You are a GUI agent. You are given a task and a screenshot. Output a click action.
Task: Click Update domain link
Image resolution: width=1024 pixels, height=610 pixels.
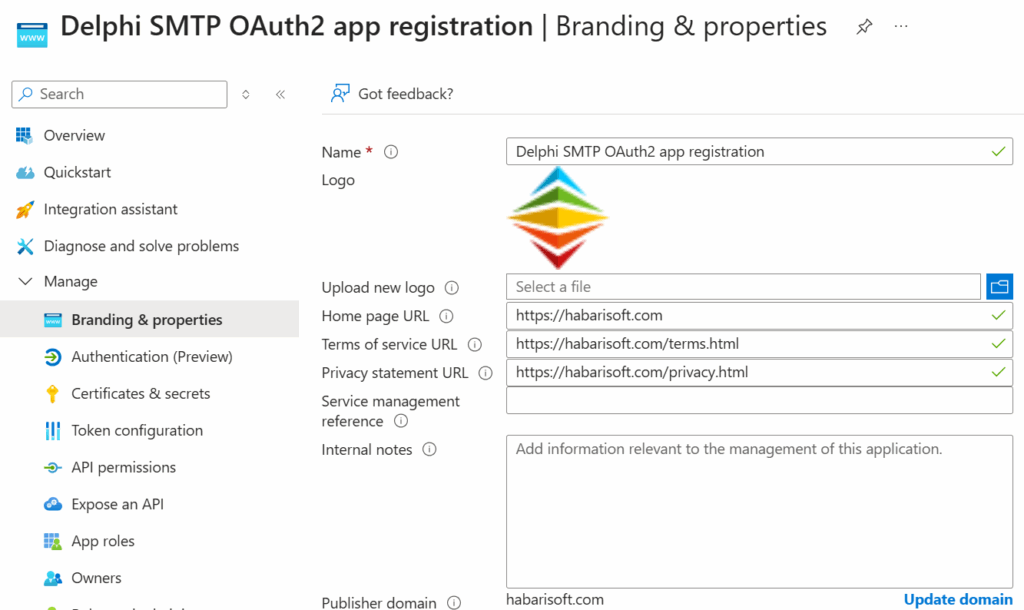pyautogui.click(x=958, y=600)
